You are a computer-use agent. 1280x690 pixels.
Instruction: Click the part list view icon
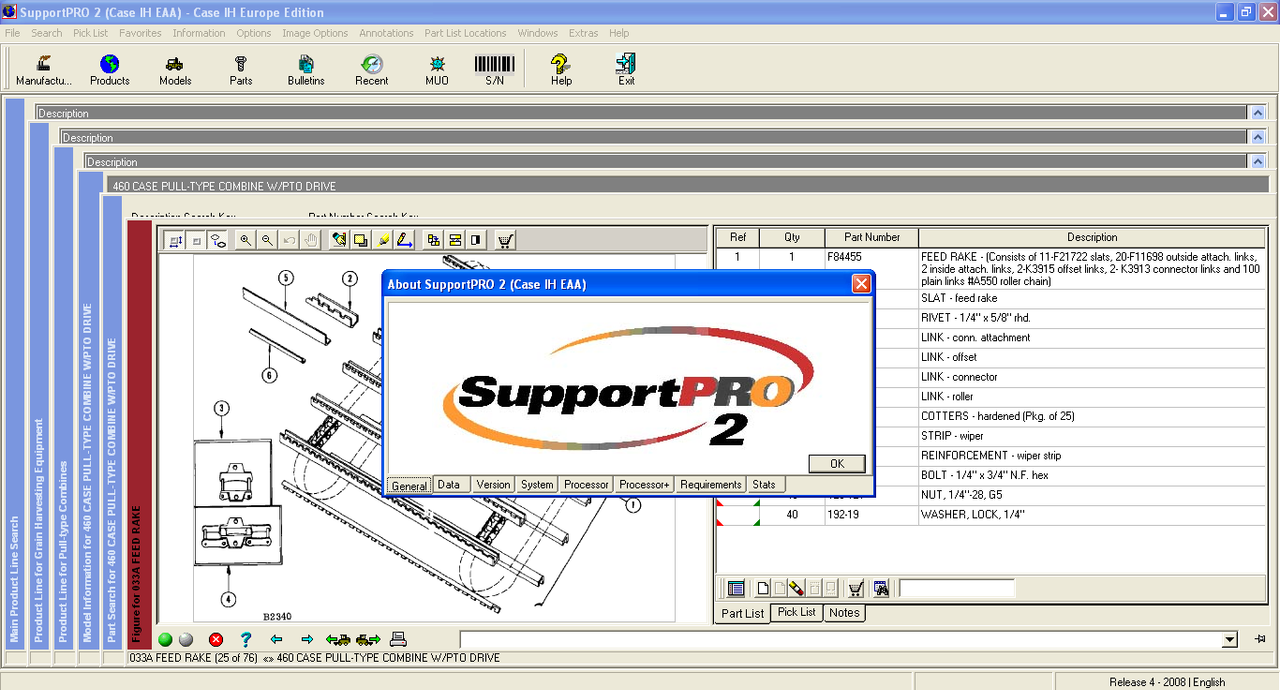tap(736, 588)
